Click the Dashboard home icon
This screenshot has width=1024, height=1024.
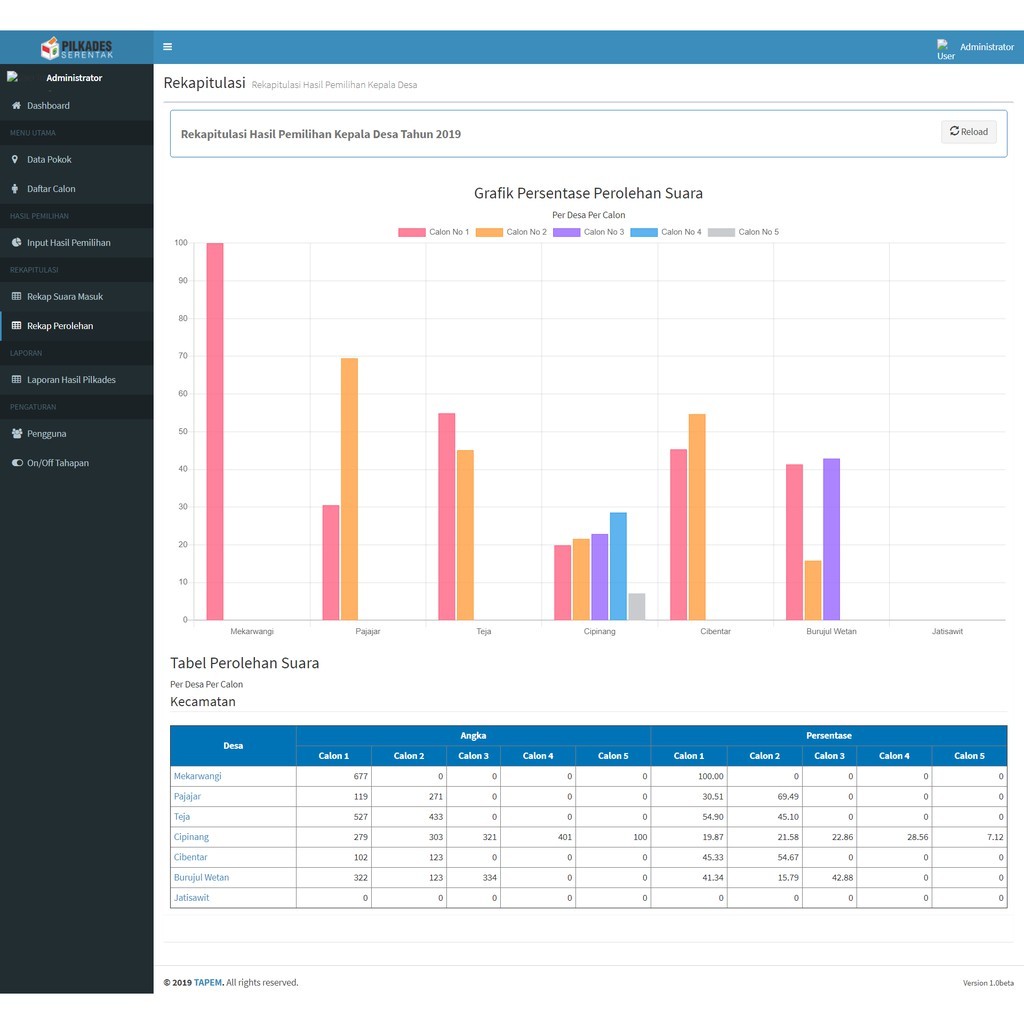[16, 105]
